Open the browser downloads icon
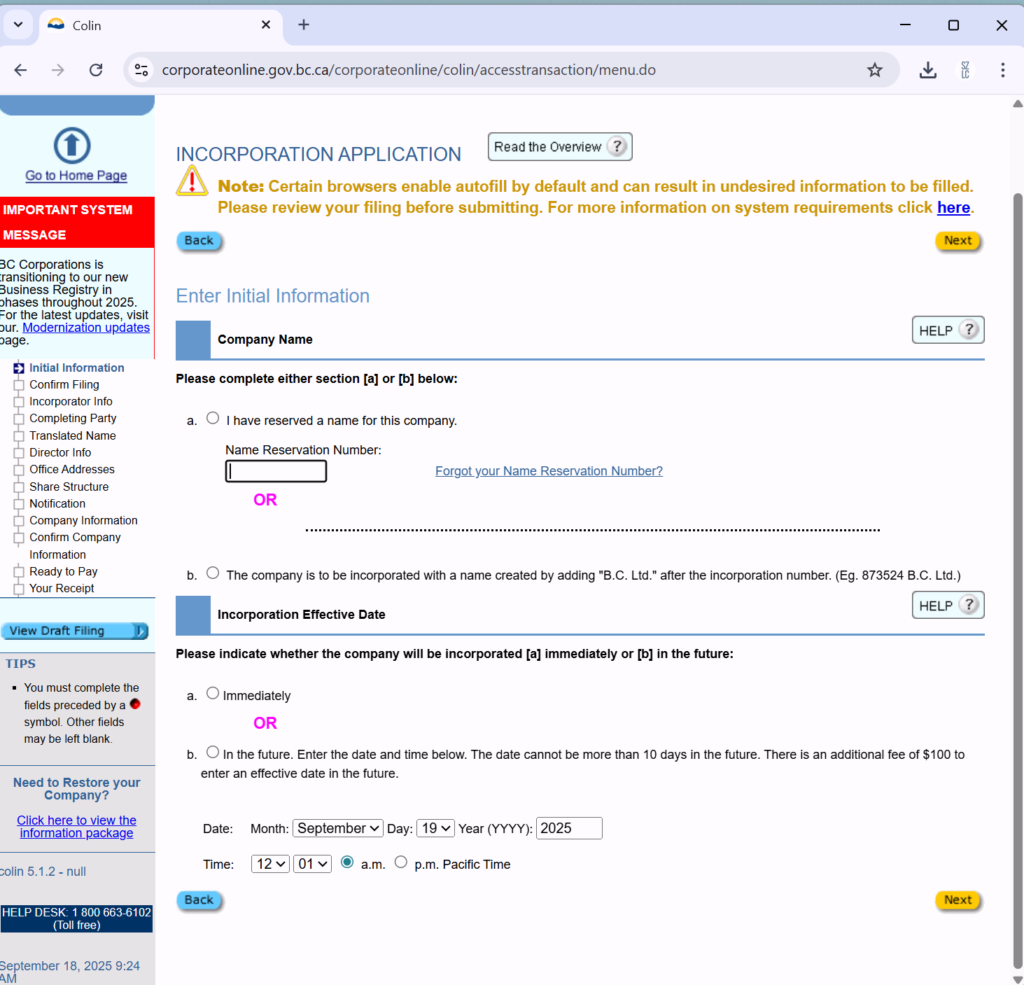1024x985 pixels. 928,70
